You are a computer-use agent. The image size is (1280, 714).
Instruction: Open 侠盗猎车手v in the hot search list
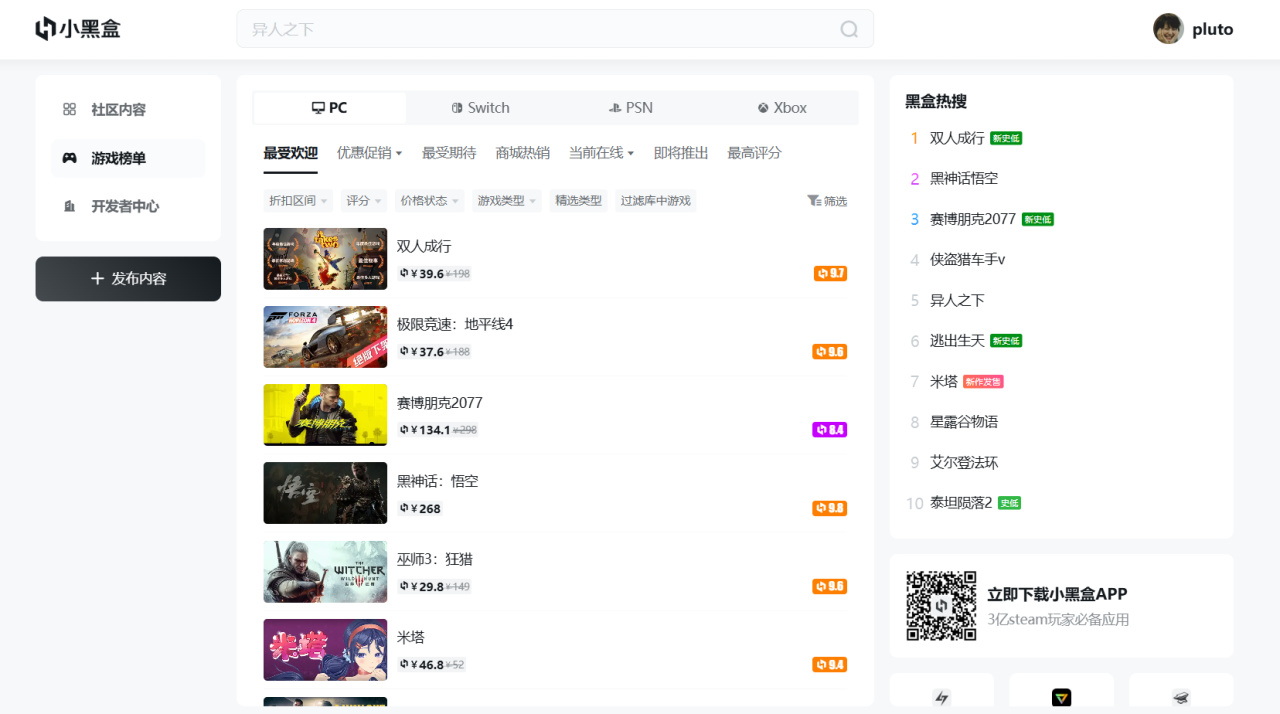point(968,260)
